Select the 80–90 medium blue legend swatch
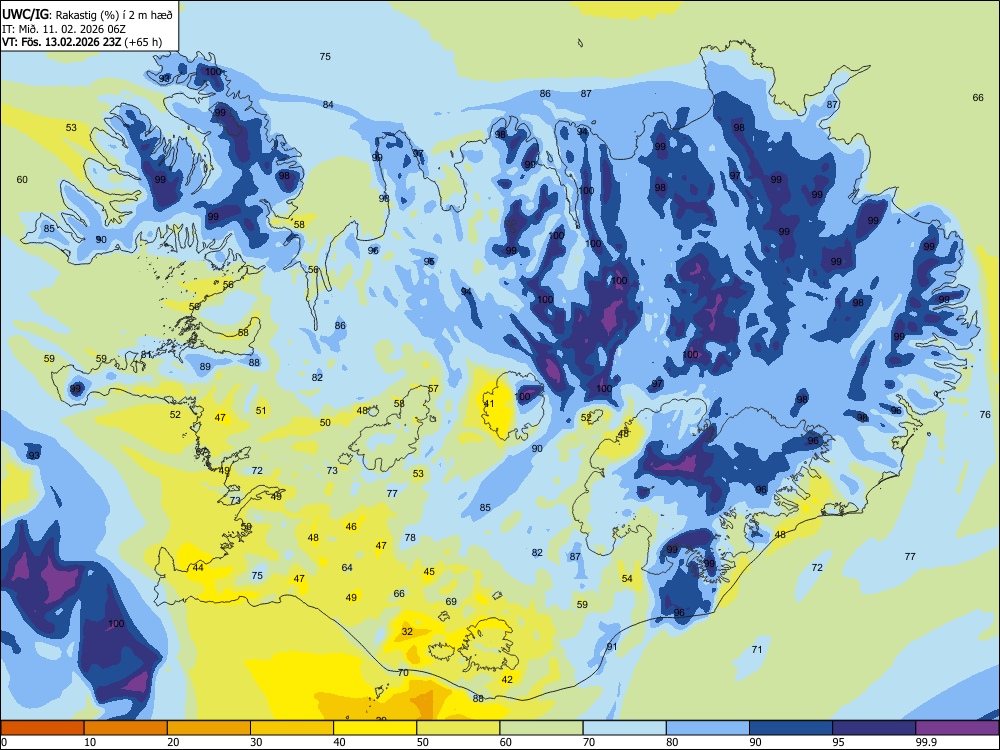The image size is (1000, 750). 707,728
